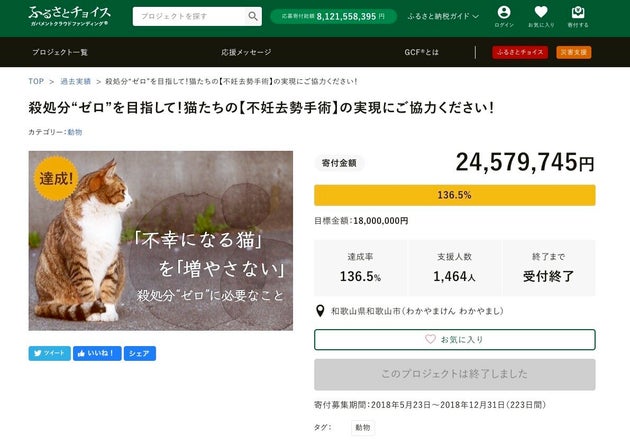Click the TOP breadcrumb link

click(36, 81)
